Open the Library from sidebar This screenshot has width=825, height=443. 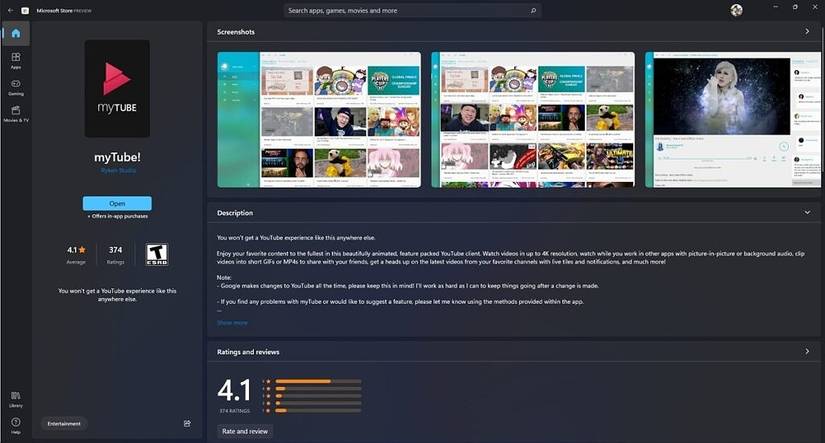click(x=16, y=399)
